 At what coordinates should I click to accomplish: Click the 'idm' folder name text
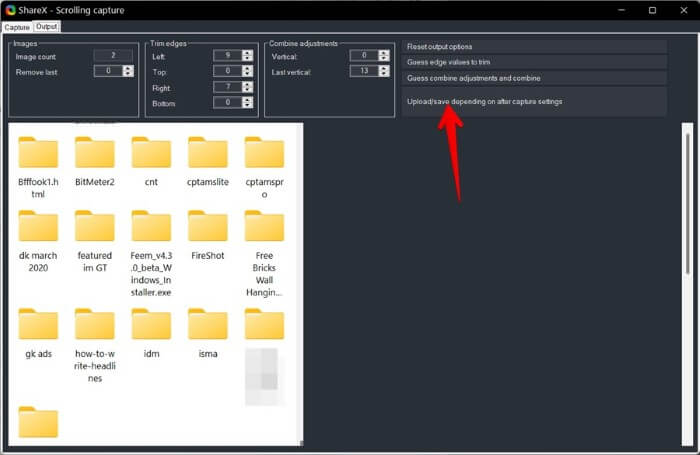tap(151, 354)
